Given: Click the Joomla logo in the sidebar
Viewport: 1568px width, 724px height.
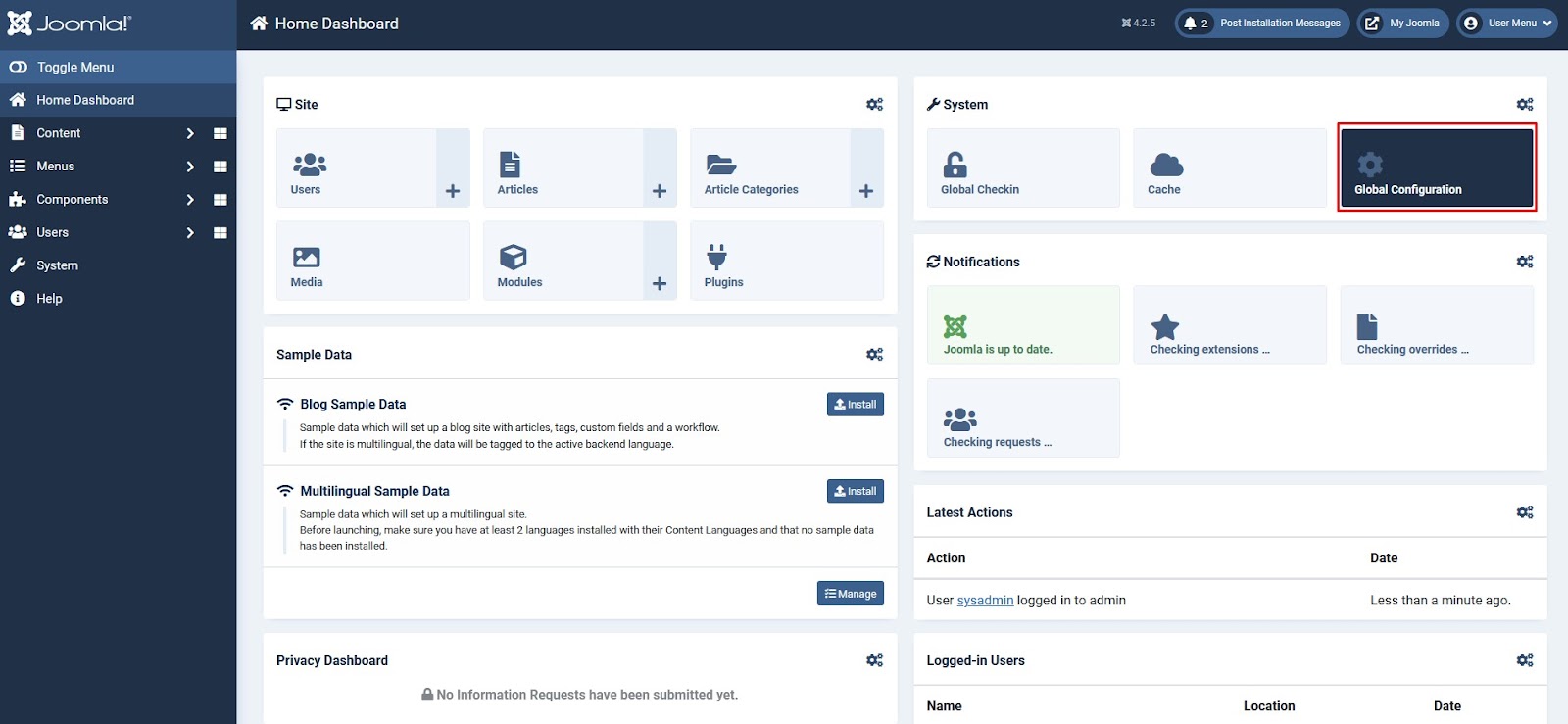Looking at the screenshot, I should pyautogui.click(x=69, y=24).
